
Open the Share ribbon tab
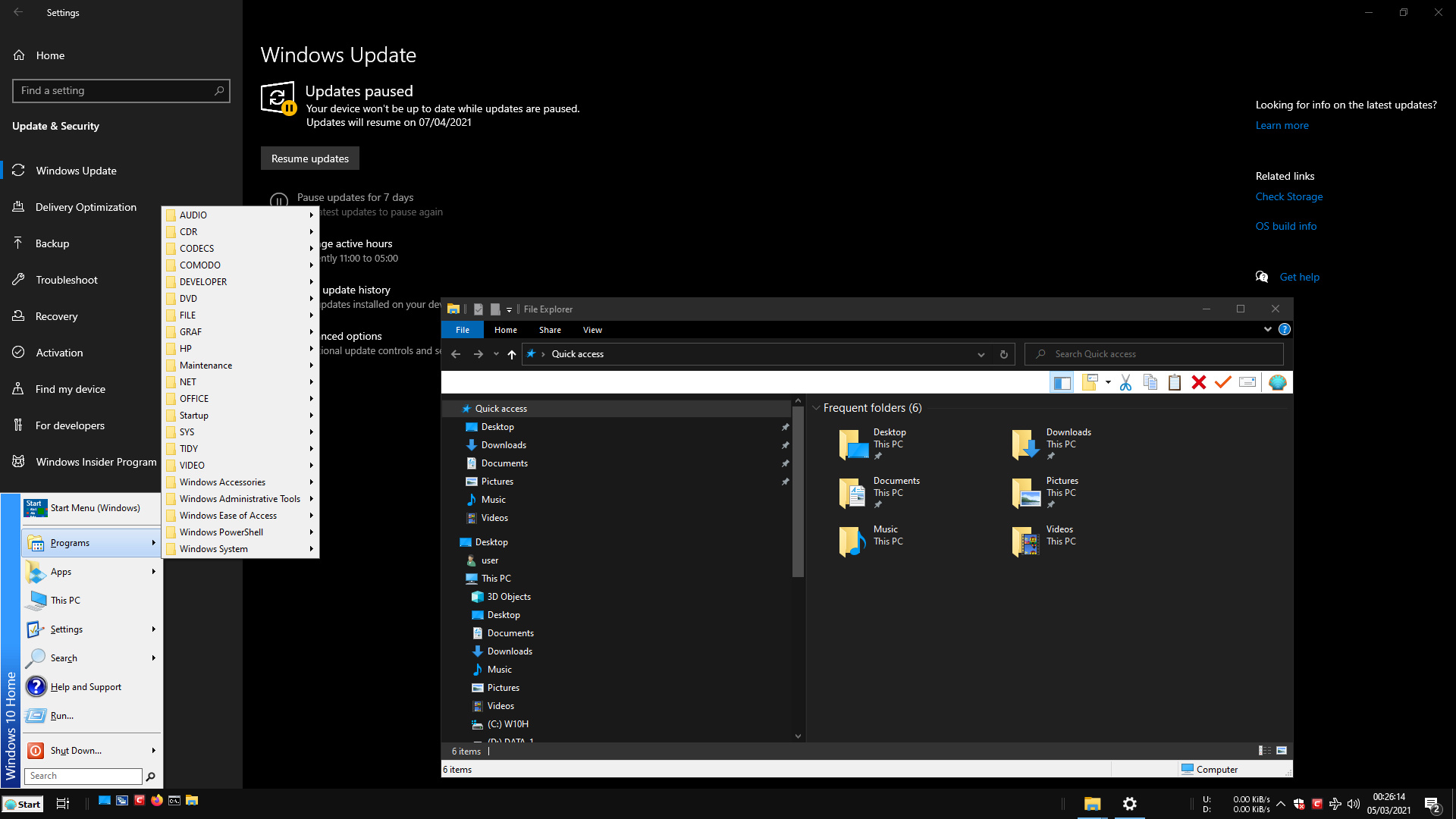(550, 330)
